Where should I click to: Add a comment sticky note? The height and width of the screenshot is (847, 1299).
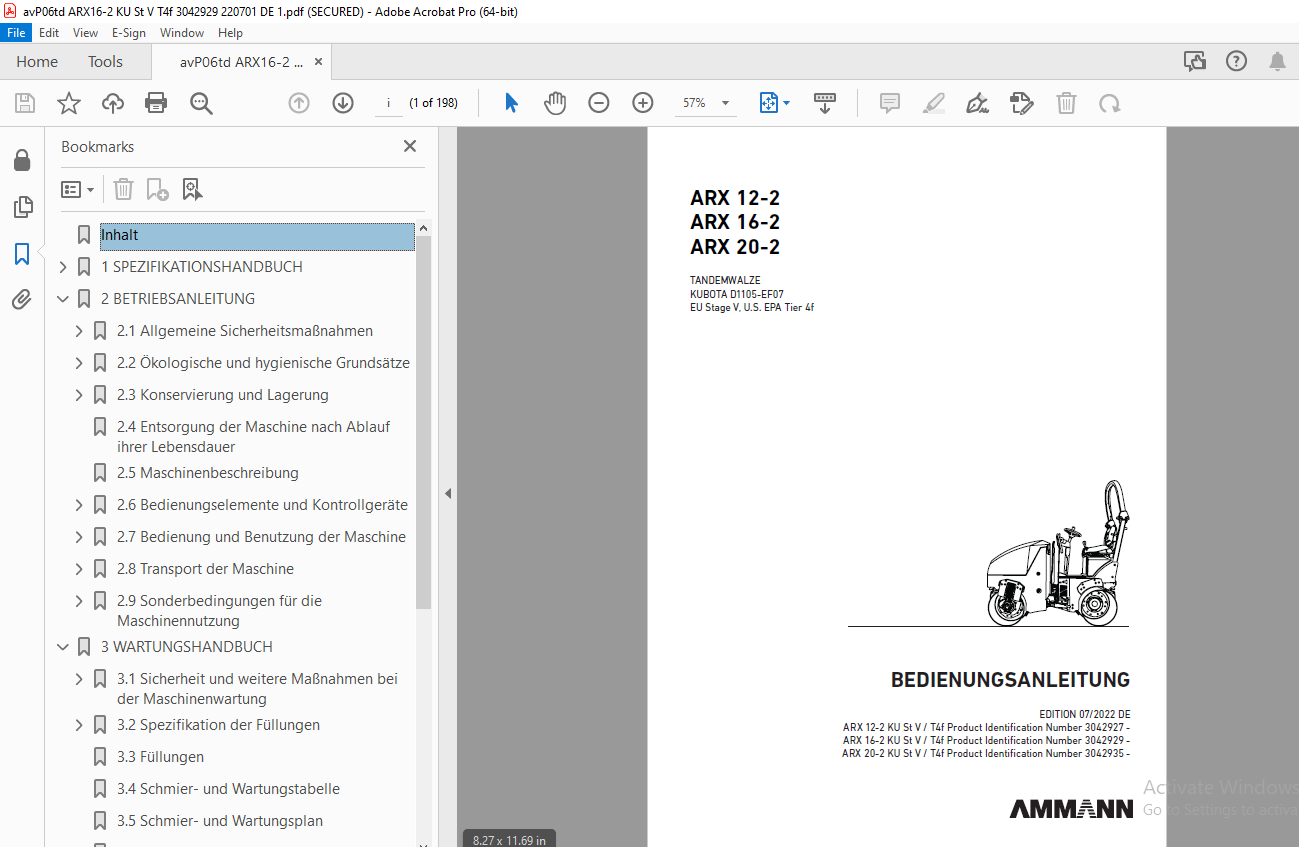click(890, 103)
